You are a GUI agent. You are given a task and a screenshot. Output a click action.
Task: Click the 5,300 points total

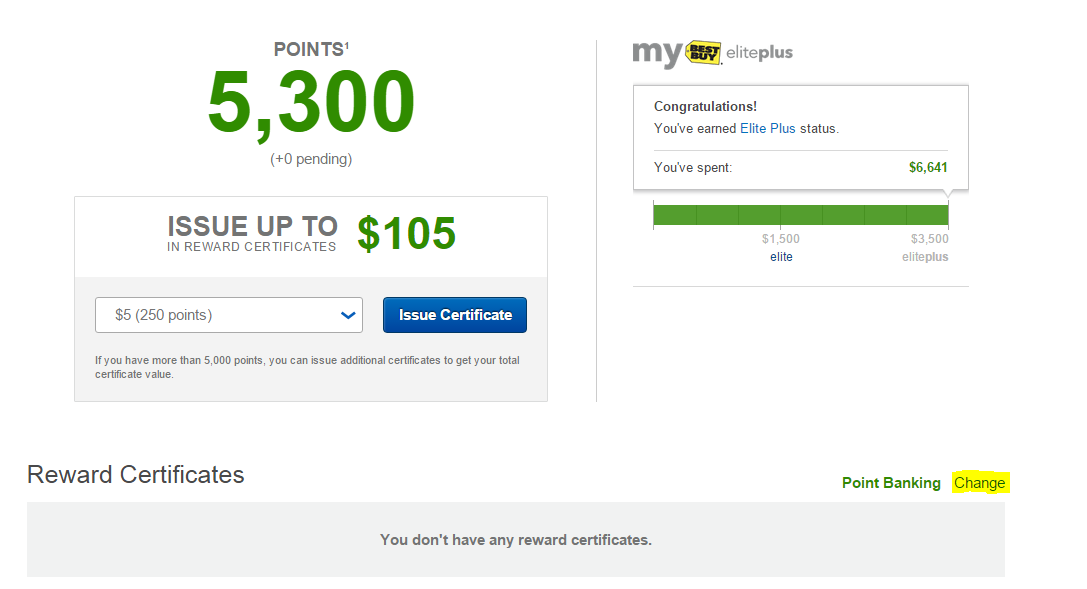pos(311,102)
